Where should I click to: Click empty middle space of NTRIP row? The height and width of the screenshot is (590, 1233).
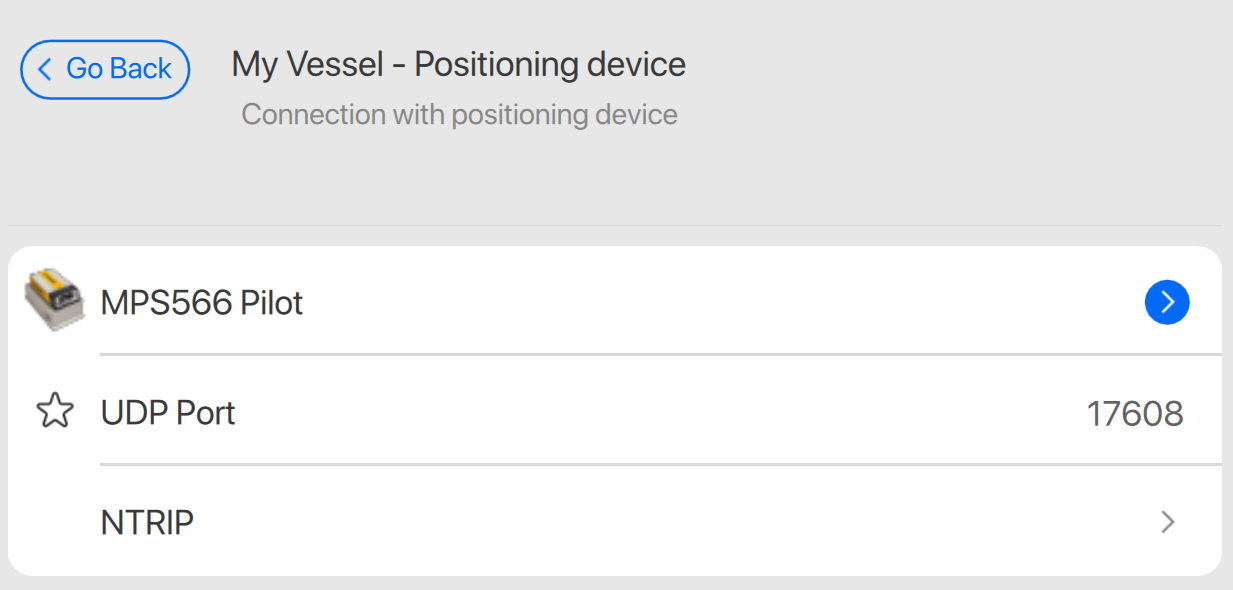pos(650,522)
